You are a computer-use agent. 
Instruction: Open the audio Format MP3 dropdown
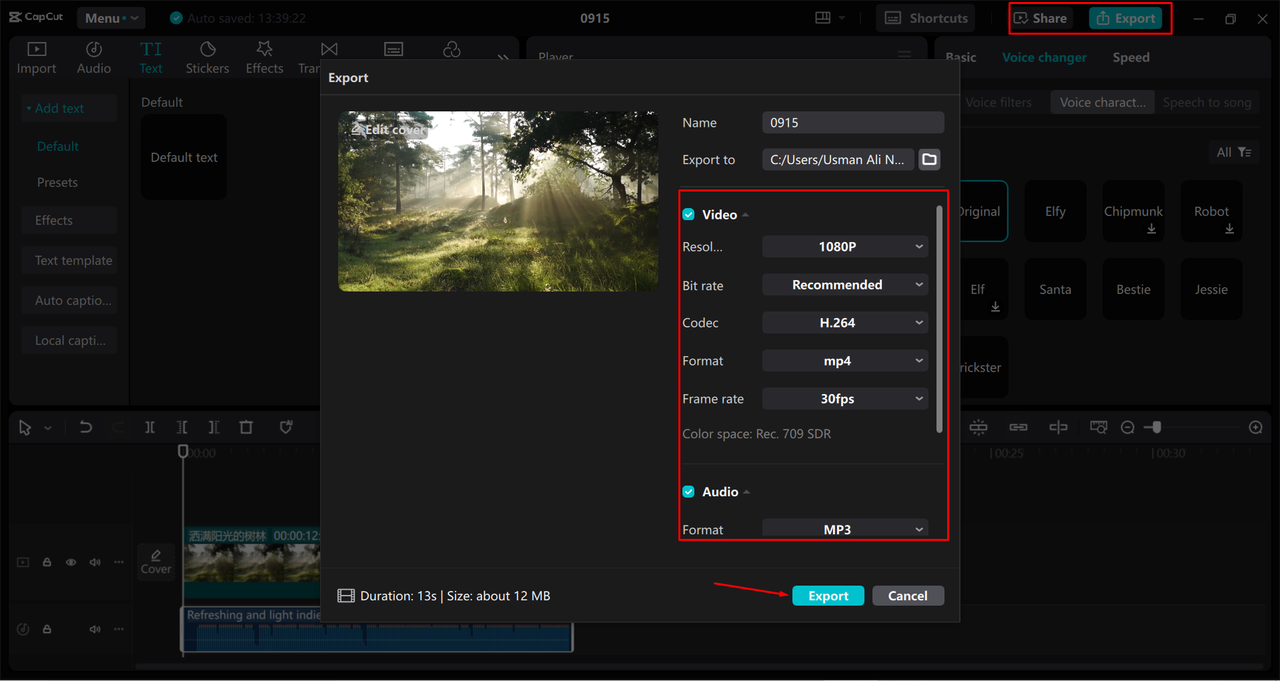845,529
